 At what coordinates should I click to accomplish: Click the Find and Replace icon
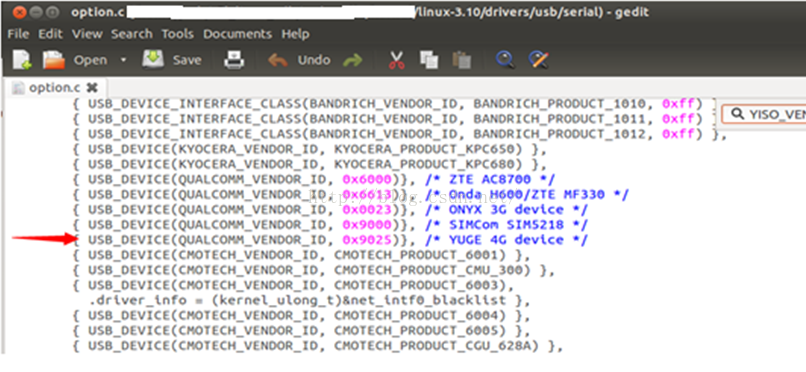pyautogui.click(x=539, y=60)
